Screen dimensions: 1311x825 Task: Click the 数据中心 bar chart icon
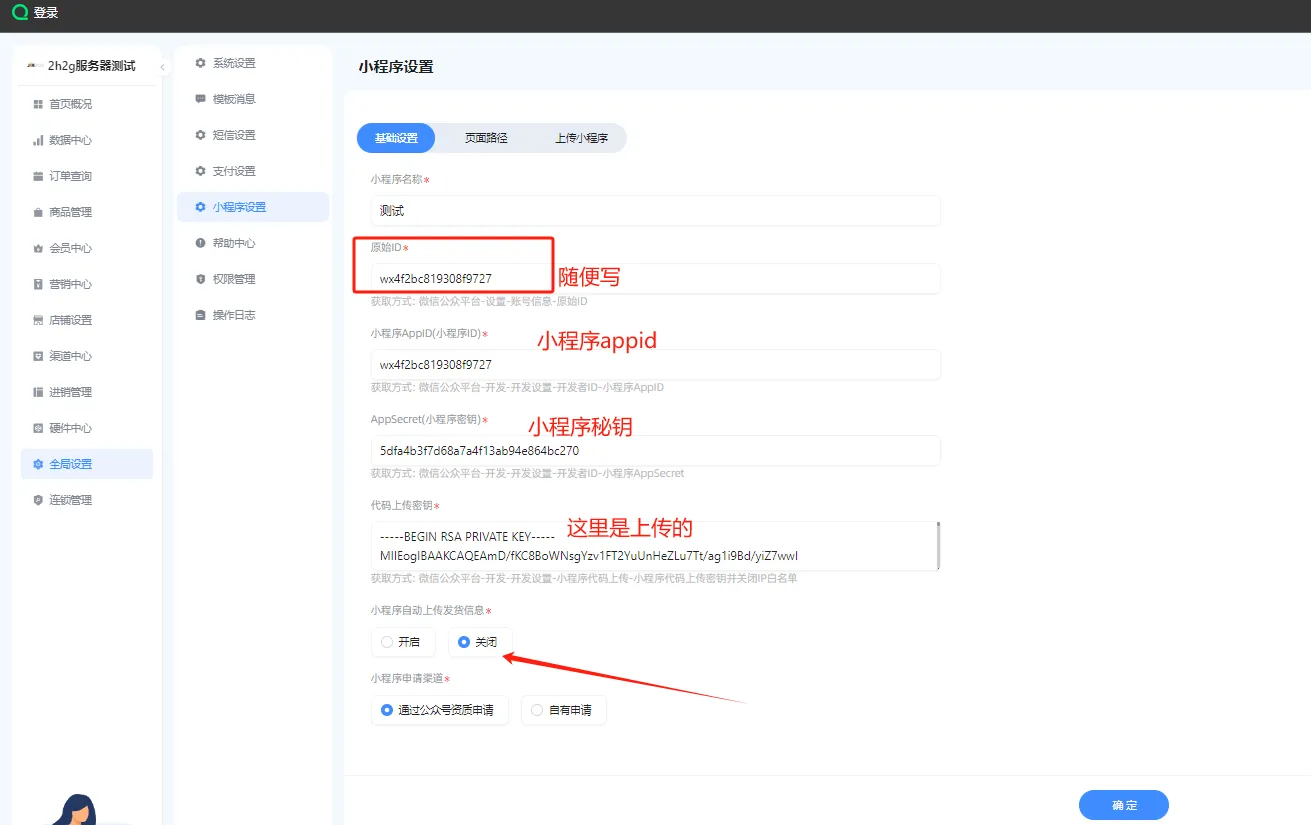[38, 140]
